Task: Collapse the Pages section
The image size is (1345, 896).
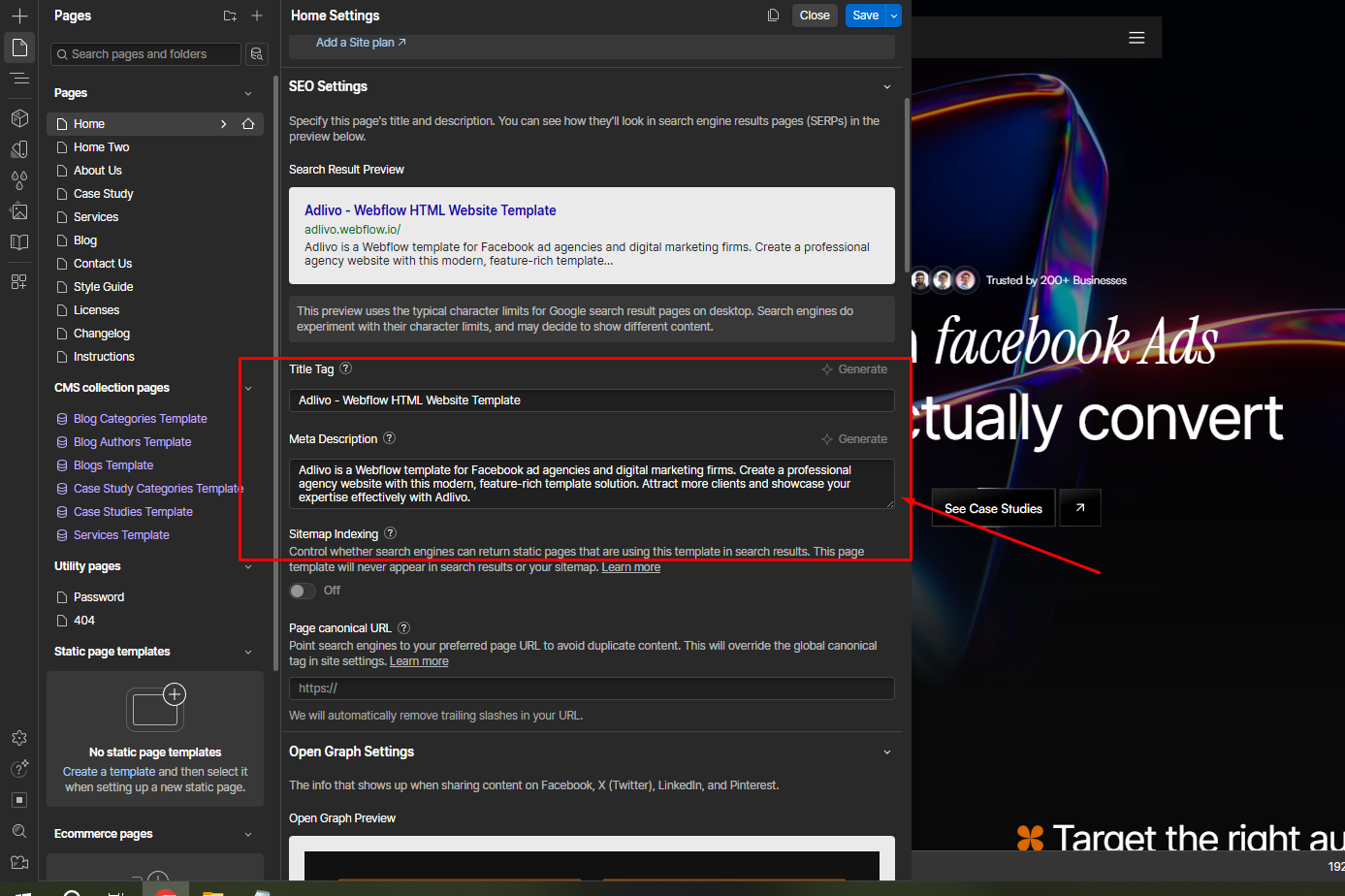Action: coord(248,94)
